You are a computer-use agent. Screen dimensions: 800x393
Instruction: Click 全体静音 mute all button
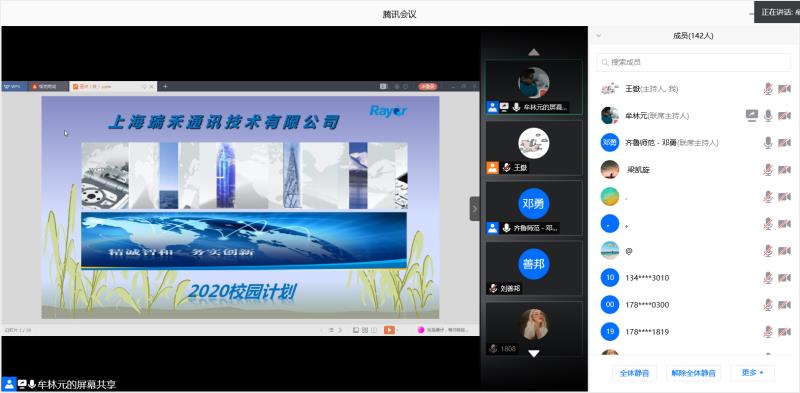click(634, 373)
